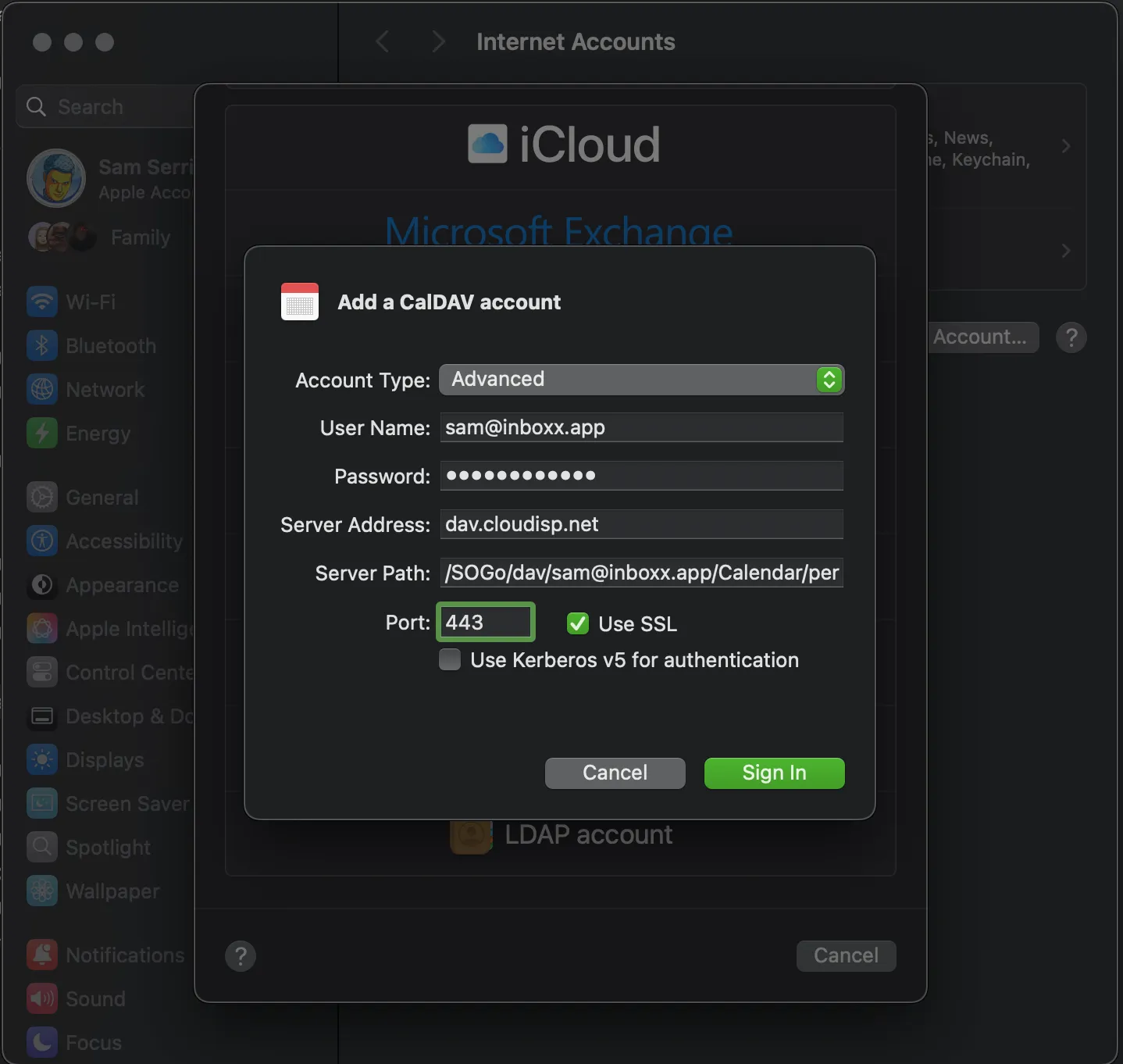Image resolution: width=1123 pixels, height=1064 pixels.
Task: Select the Network globe icon
Action: [42, 389]
